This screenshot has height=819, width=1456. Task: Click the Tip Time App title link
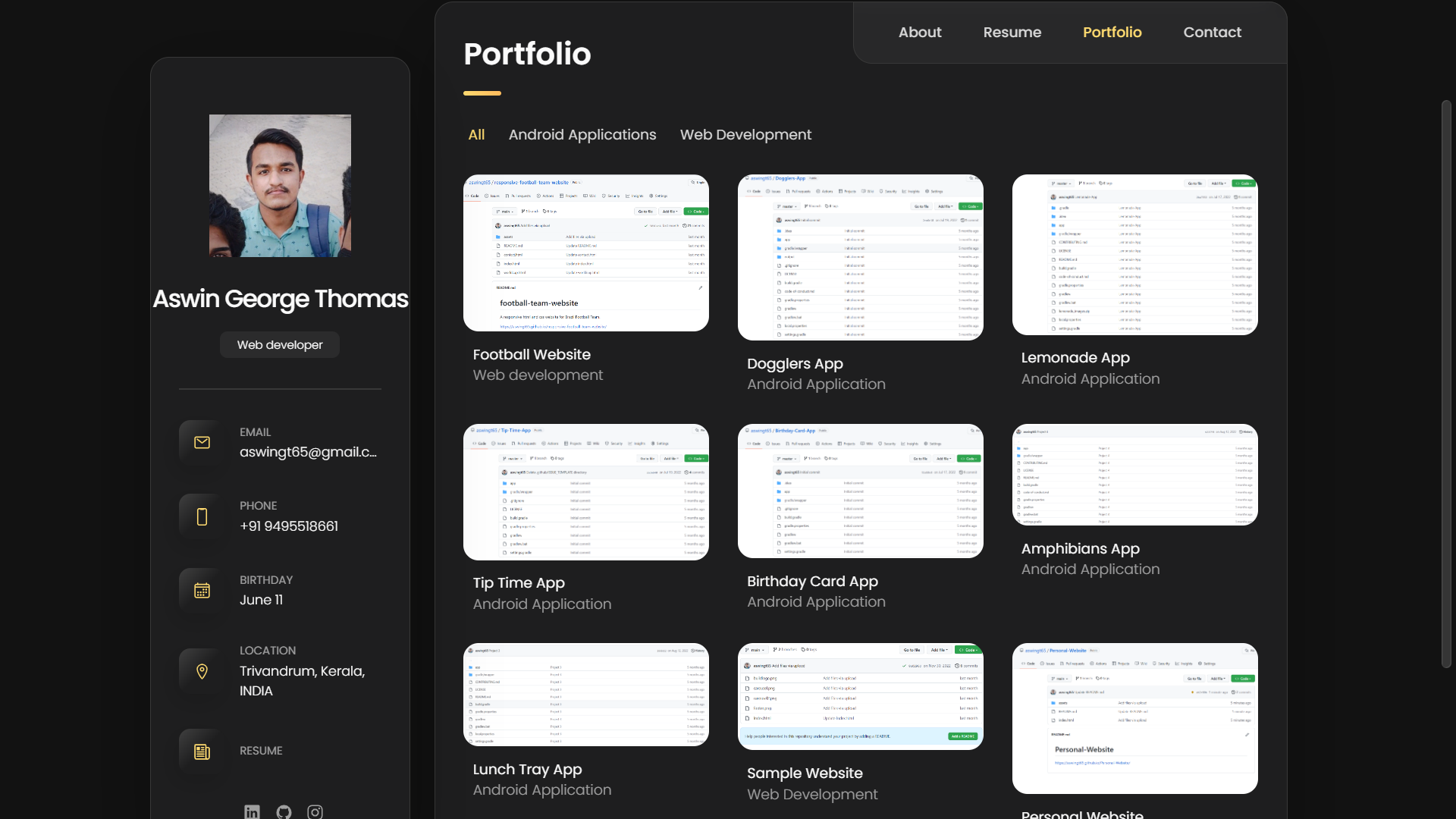pos(519,582)
